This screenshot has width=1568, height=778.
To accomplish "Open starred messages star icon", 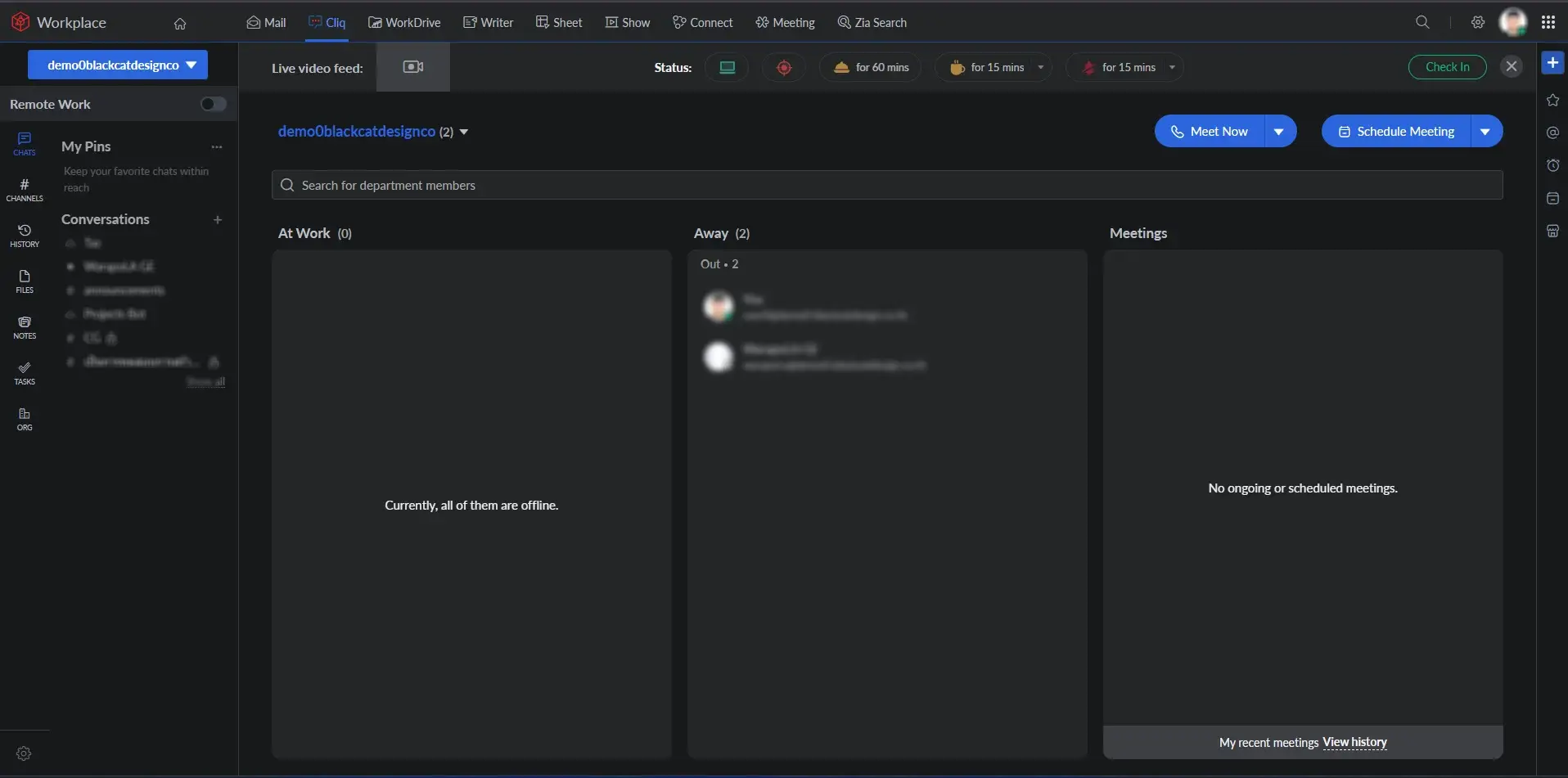I will coord(1552,100).
